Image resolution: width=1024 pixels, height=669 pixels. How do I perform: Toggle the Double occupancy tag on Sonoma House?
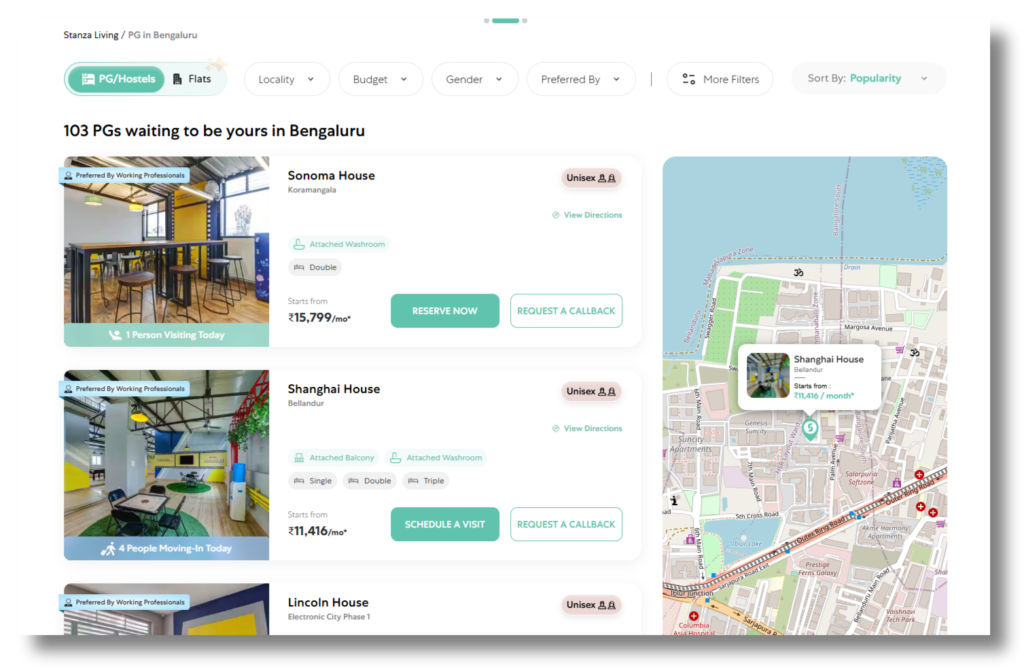[315, 267]
